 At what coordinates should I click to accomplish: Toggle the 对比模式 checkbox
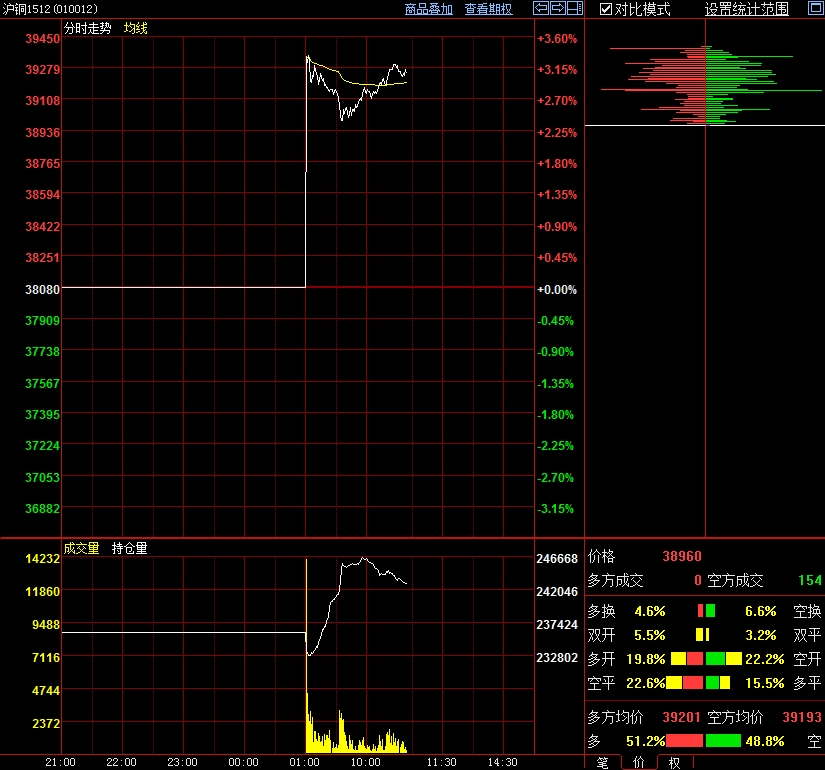tap(606, 9)
